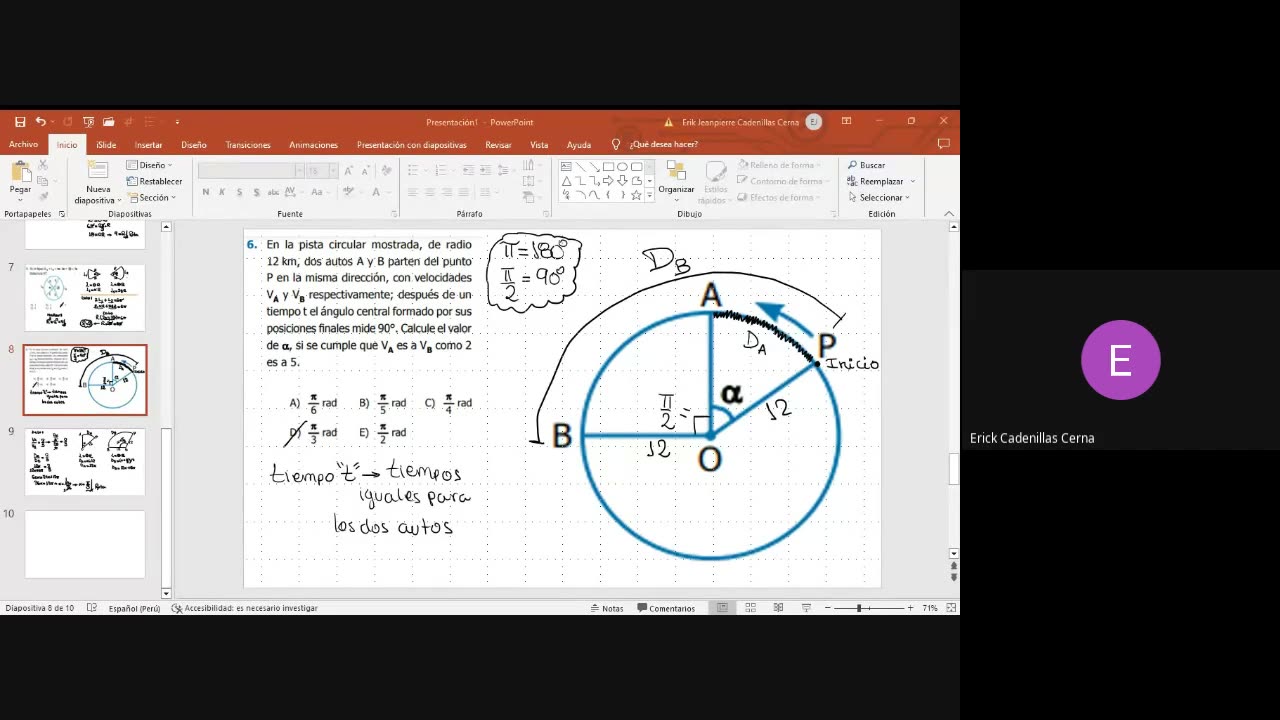Click the EJ account avatar

[814, 122]
